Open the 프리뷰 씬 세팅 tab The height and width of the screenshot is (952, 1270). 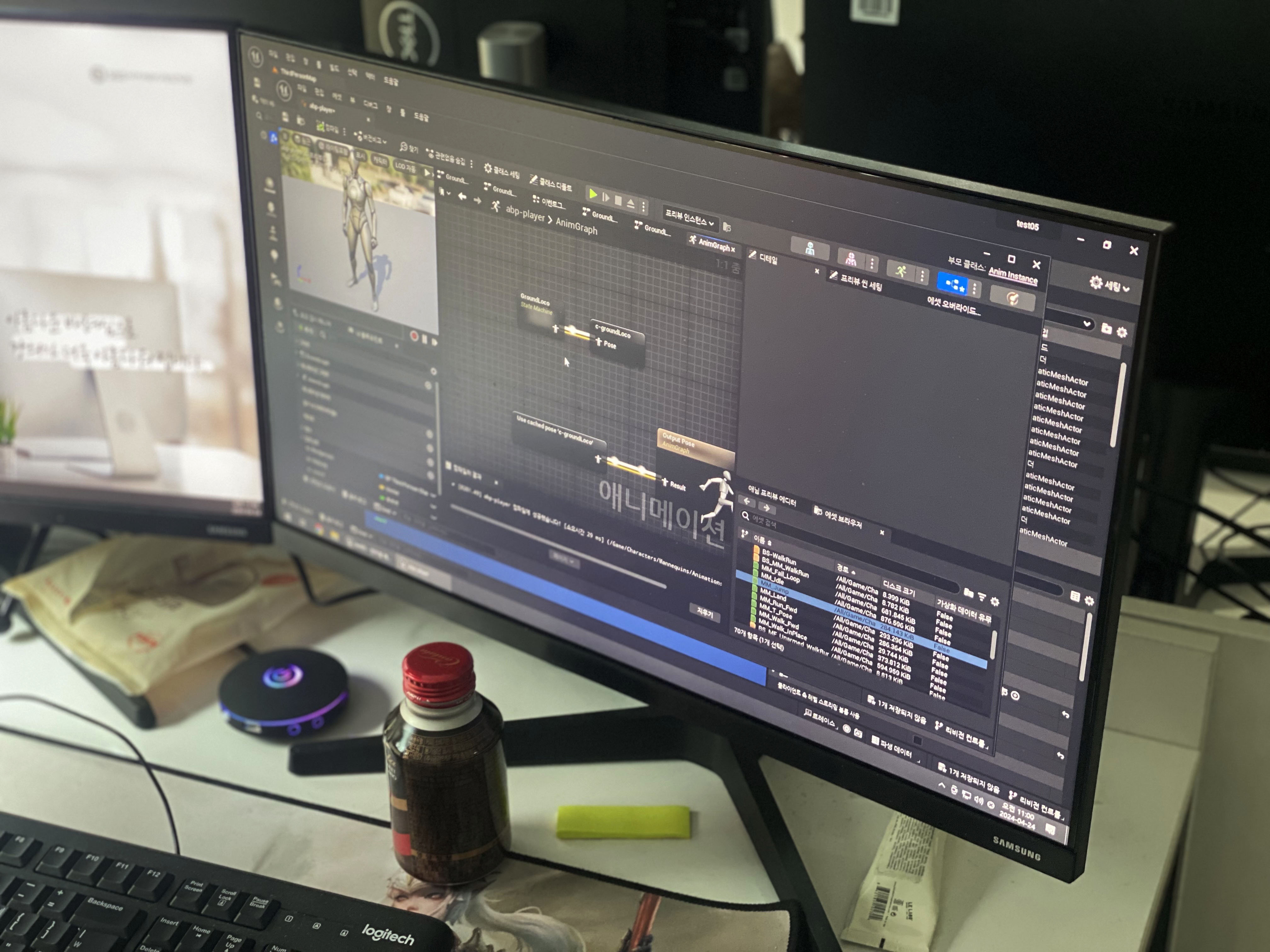coord(855,281)
